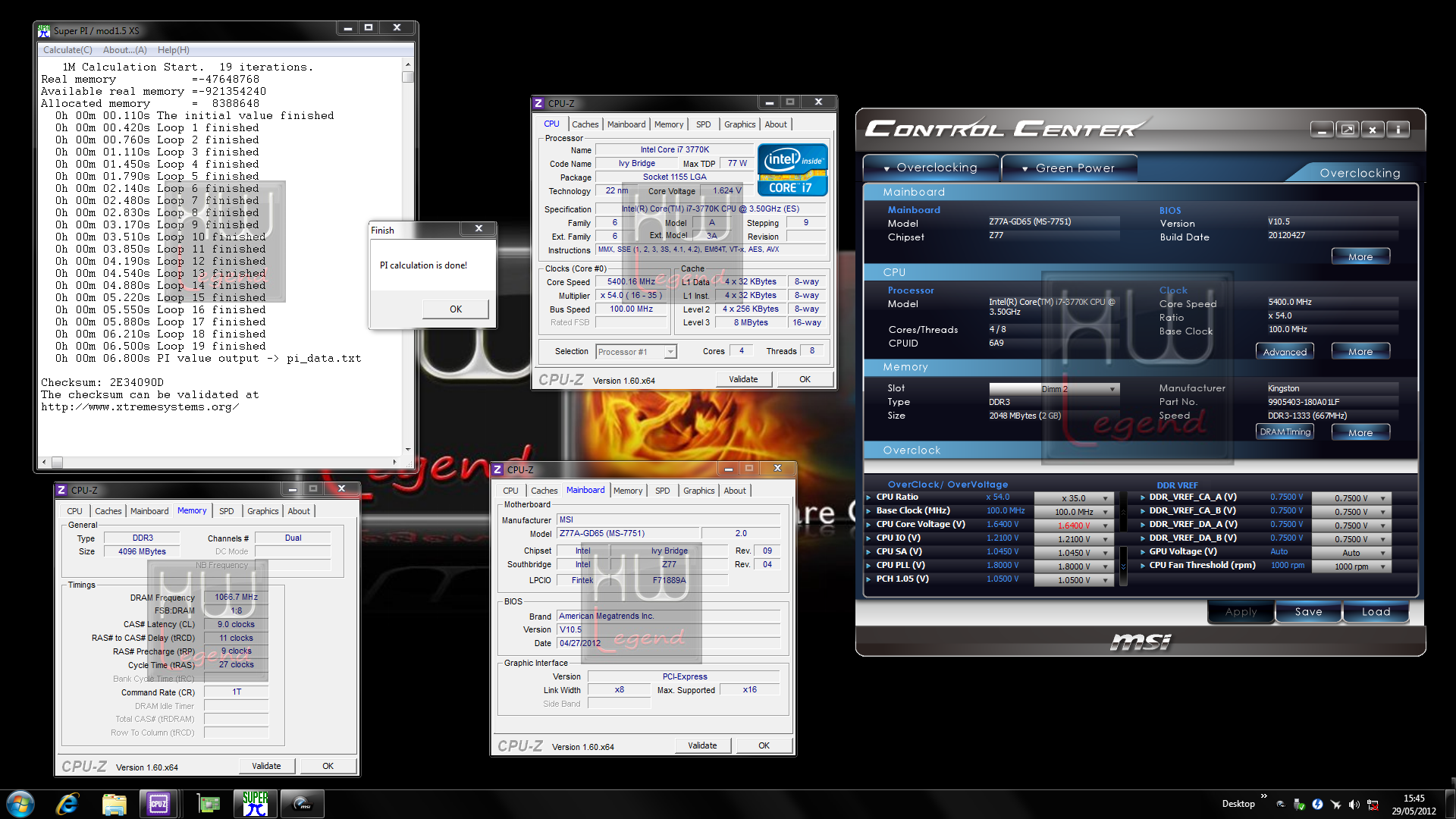Open the DDR_VREF_DA_B 0.7500 V dropdown
Image resolution: width=1456 pixels, height=819 pixels.
click(x=1351, y=539)
